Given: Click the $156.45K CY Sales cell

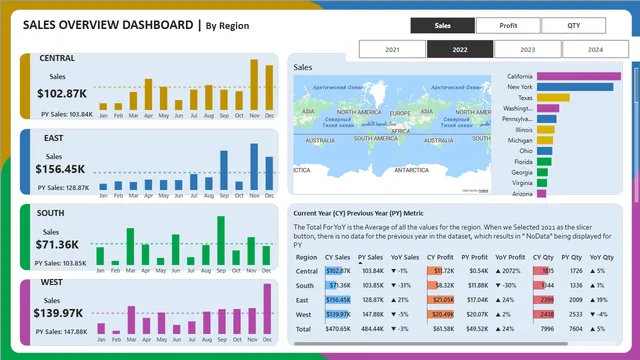Looking at the screenshot, I should click(x=338, y=300).
